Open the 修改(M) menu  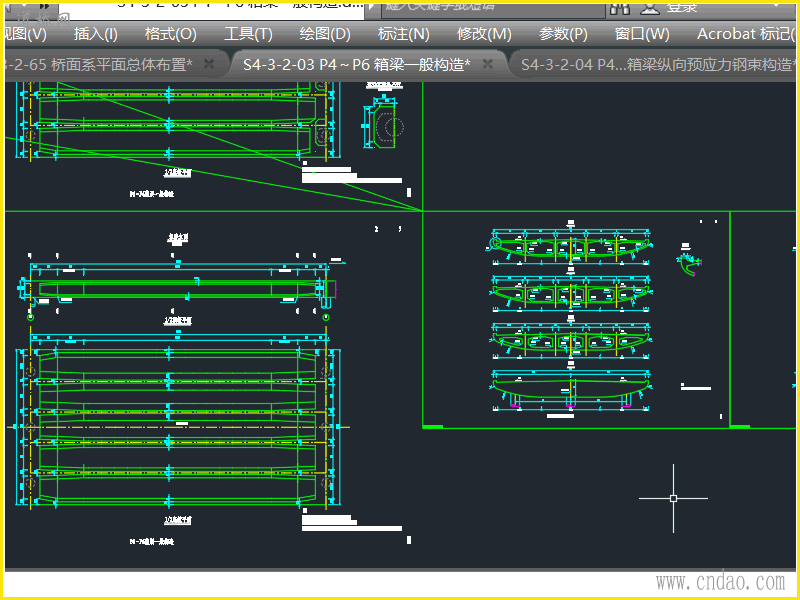pyautogui.click(x=484, y=34)
